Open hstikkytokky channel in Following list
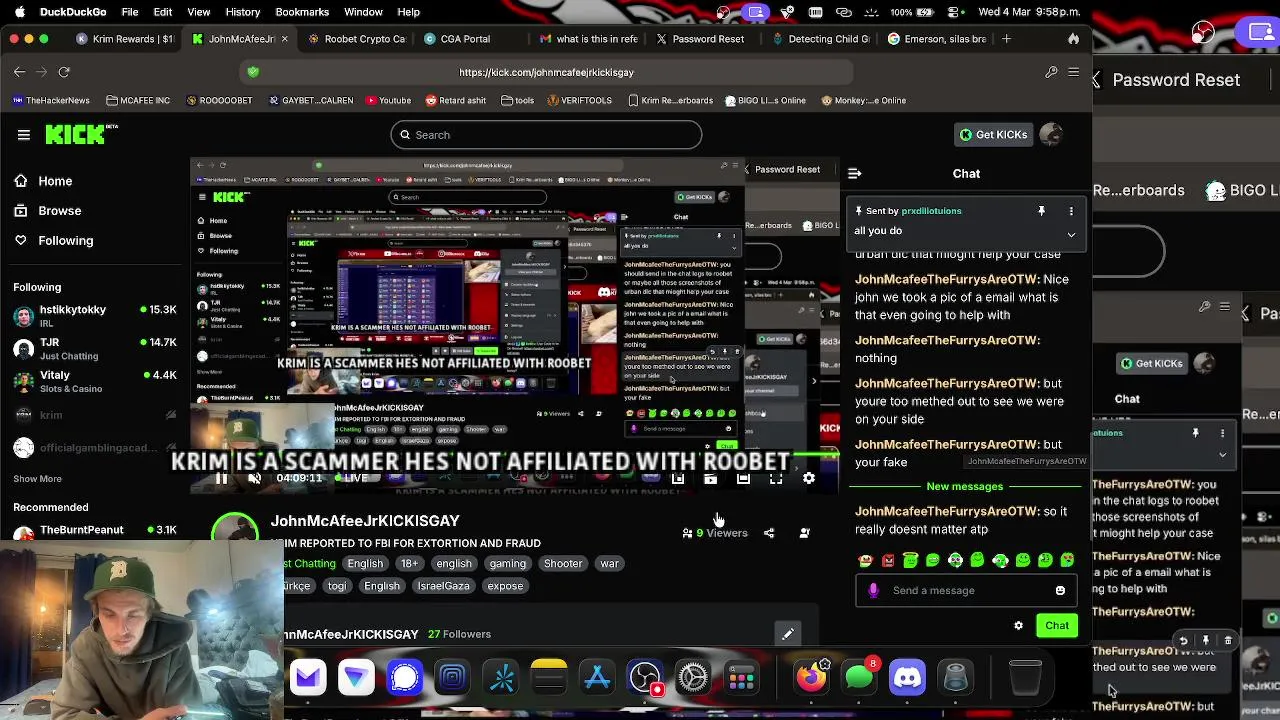Image resolution: width=1280 pixels, height=720 pixels. click(x=95, y=316)
